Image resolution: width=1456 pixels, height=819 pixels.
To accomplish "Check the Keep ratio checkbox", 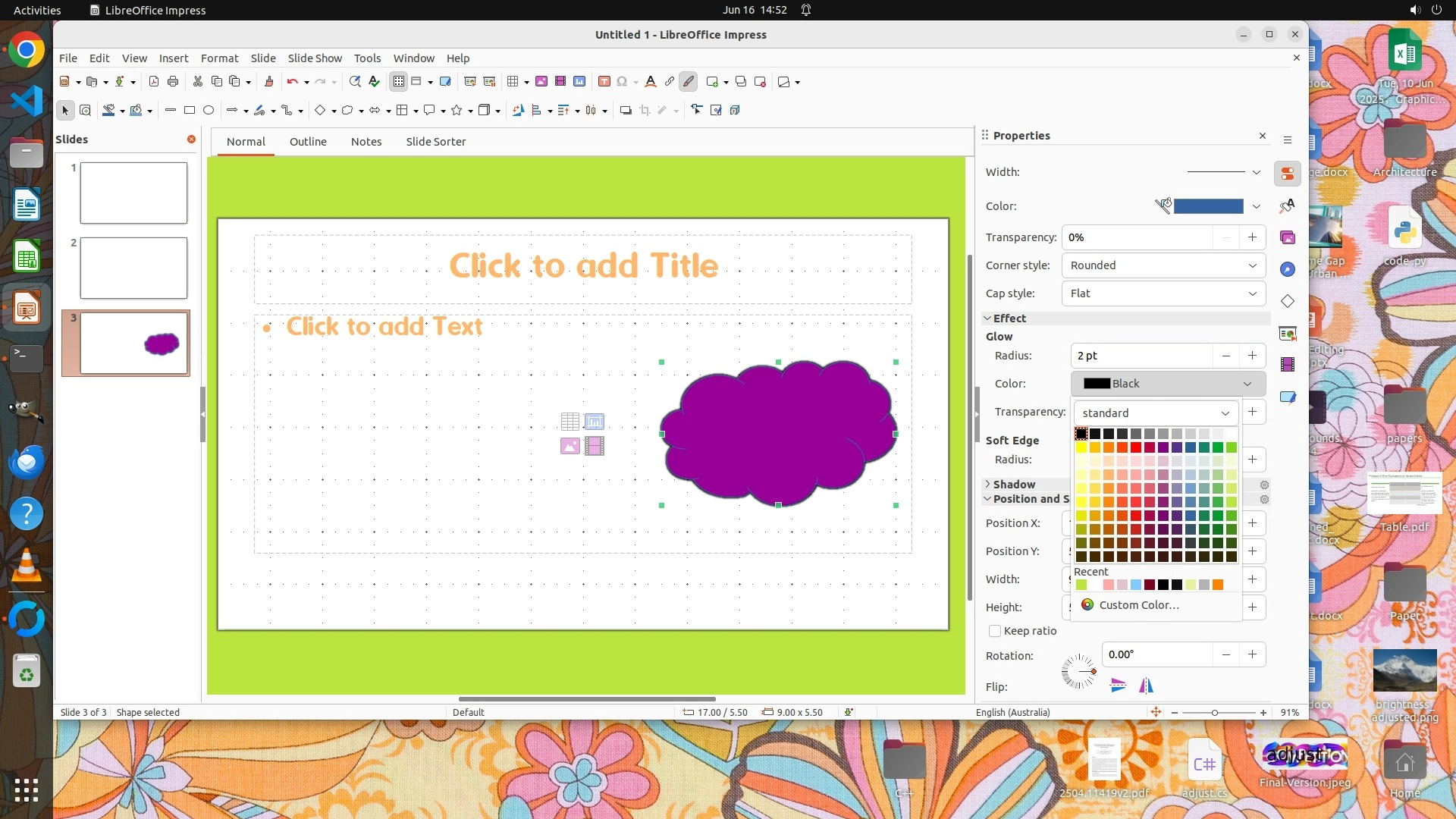I will (995, 631).
